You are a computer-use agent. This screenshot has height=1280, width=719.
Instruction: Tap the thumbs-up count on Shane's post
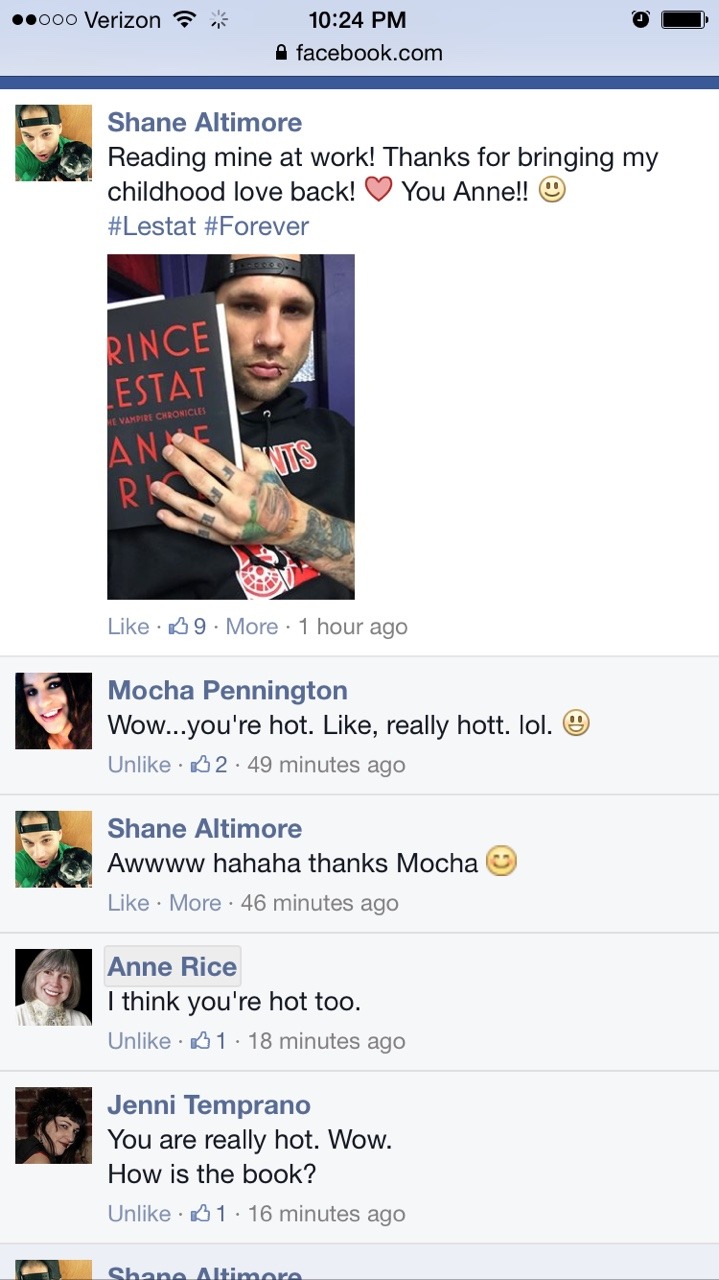coord(188,627)
